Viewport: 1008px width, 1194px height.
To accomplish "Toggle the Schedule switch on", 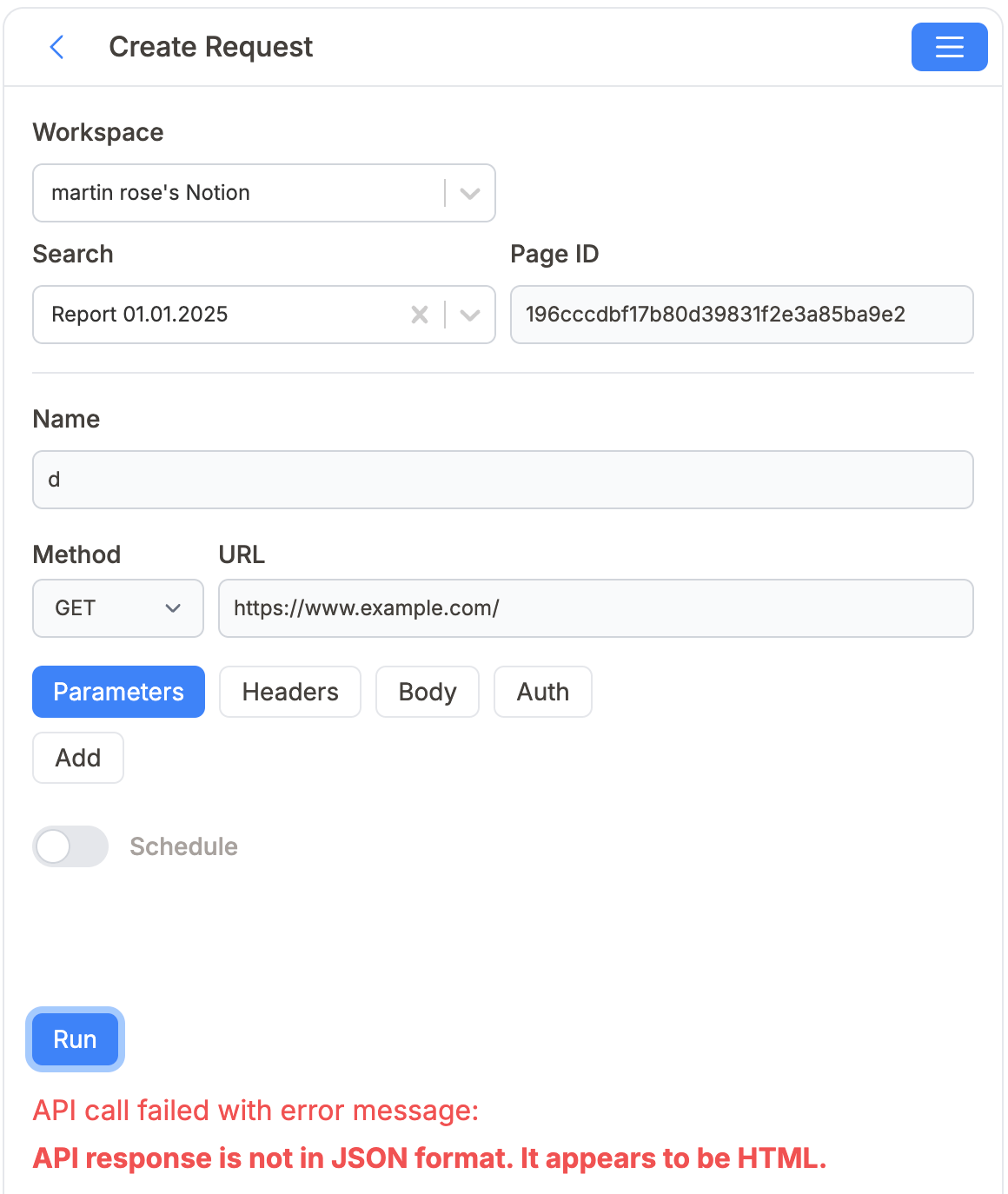I will pyautogui.click(x=70, y=846).
